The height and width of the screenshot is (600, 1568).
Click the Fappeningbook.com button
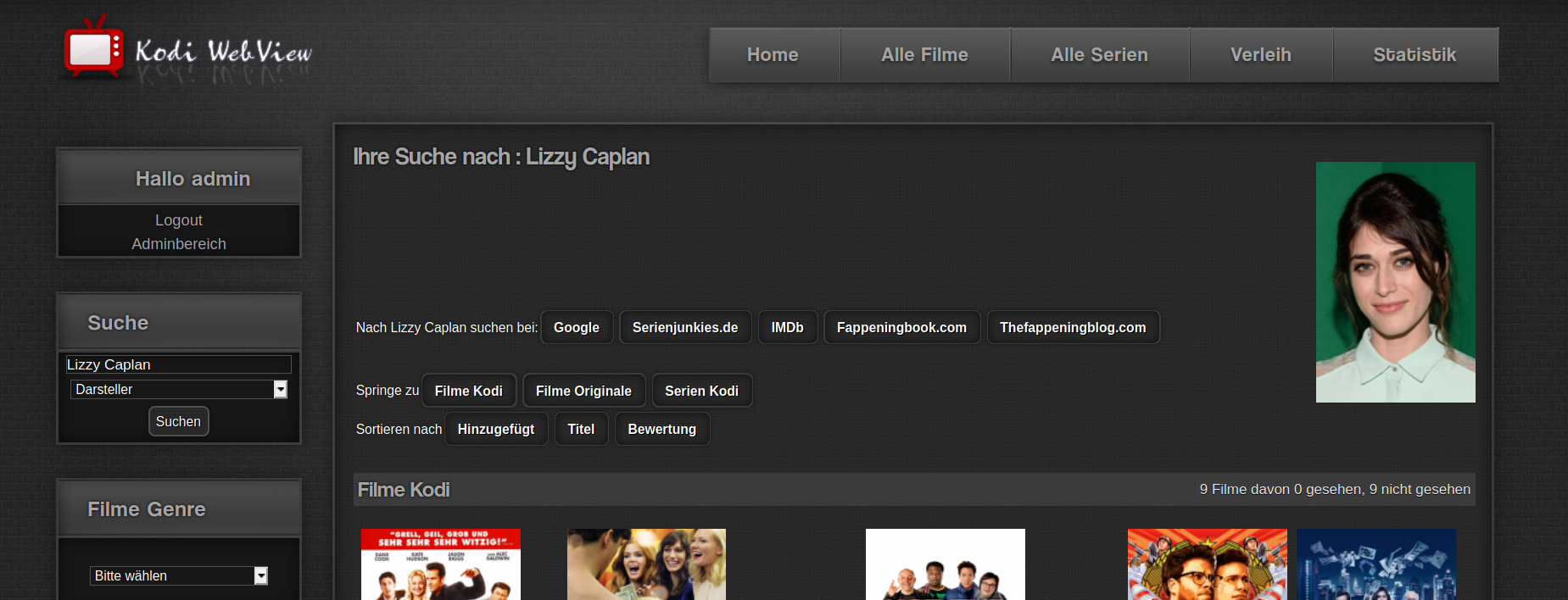(901, 327)
